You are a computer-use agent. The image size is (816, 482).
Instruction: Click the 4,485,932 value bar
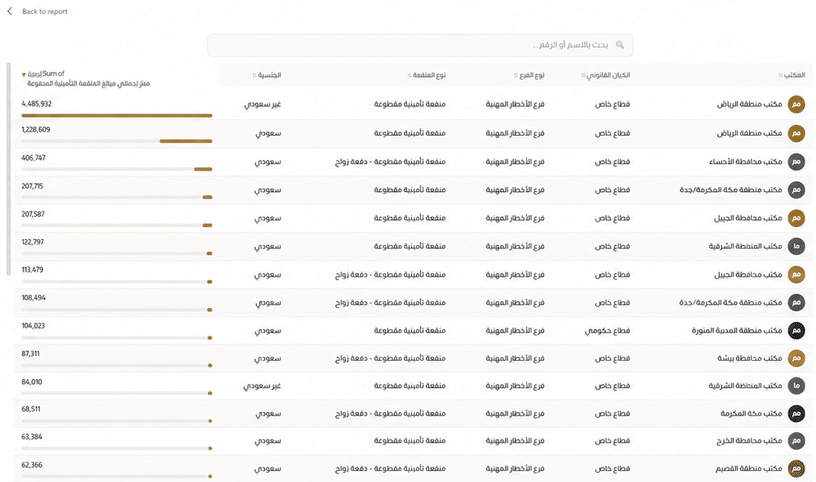click(x=117, y=116)
